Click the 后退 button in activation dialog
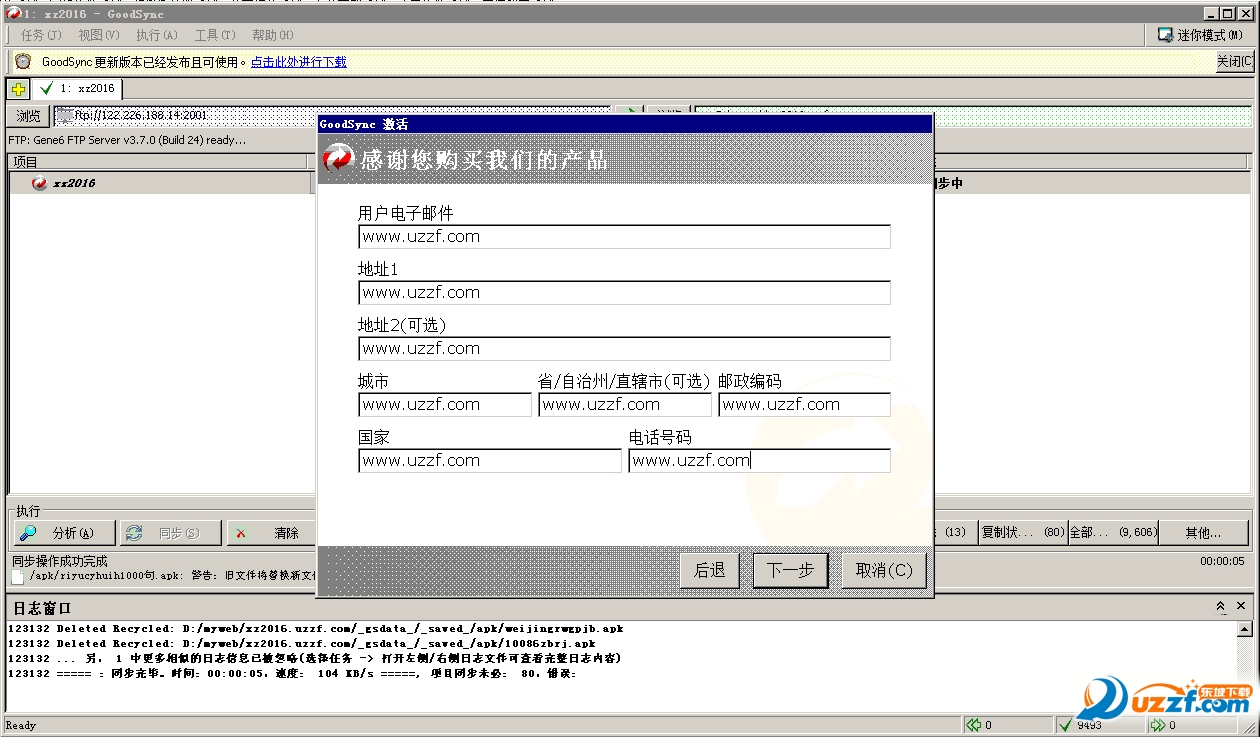 (x=710, y=571)
